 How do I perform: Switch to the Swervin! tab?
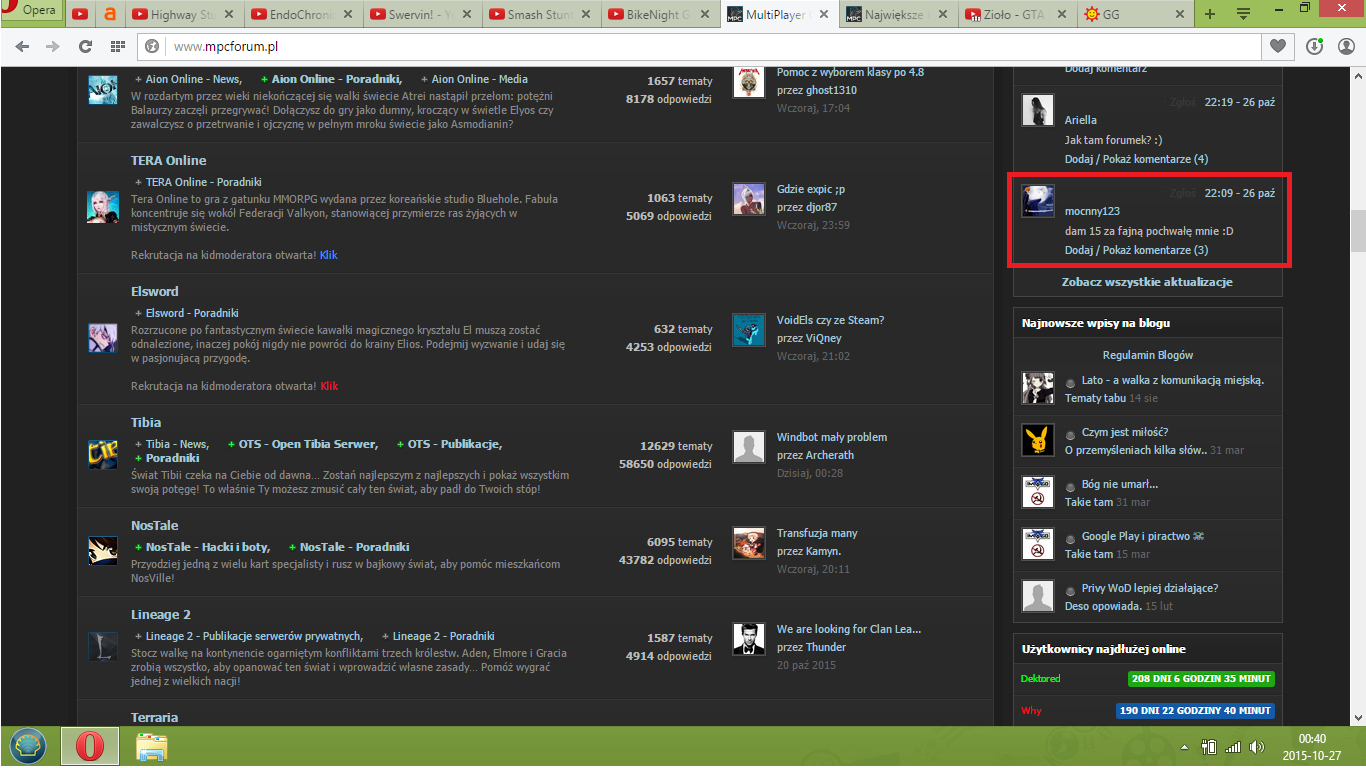pyautogui.click(x=420, y=14)
